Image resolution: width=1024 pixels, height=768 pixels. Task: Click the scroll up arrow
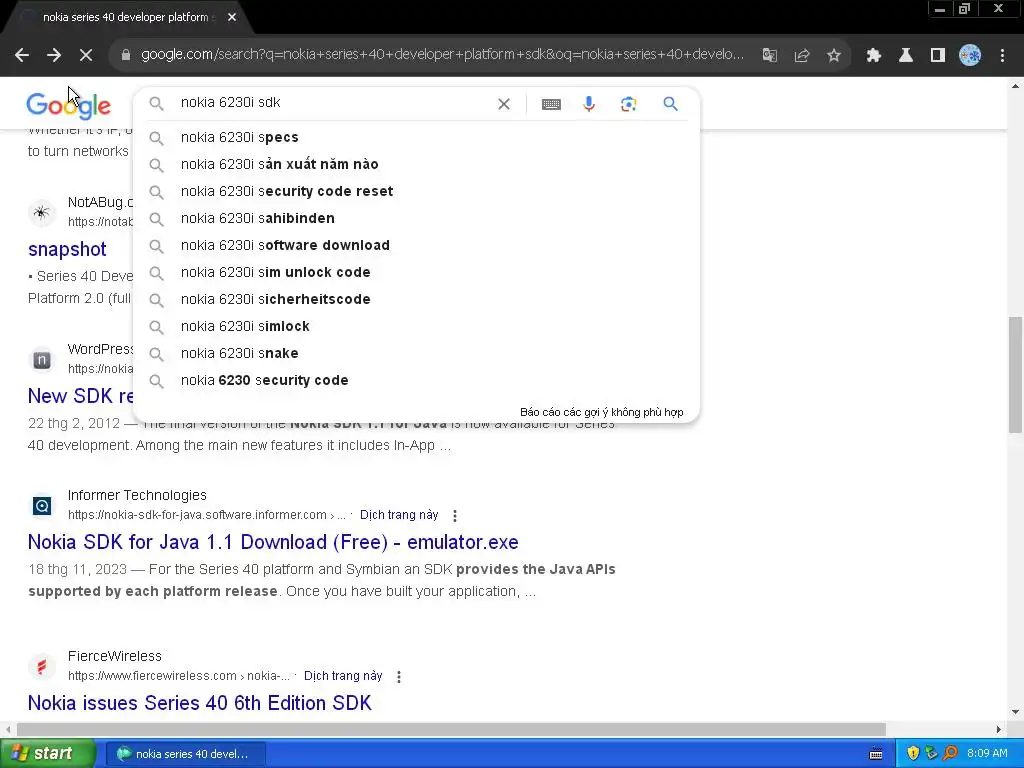point(1016,86)
